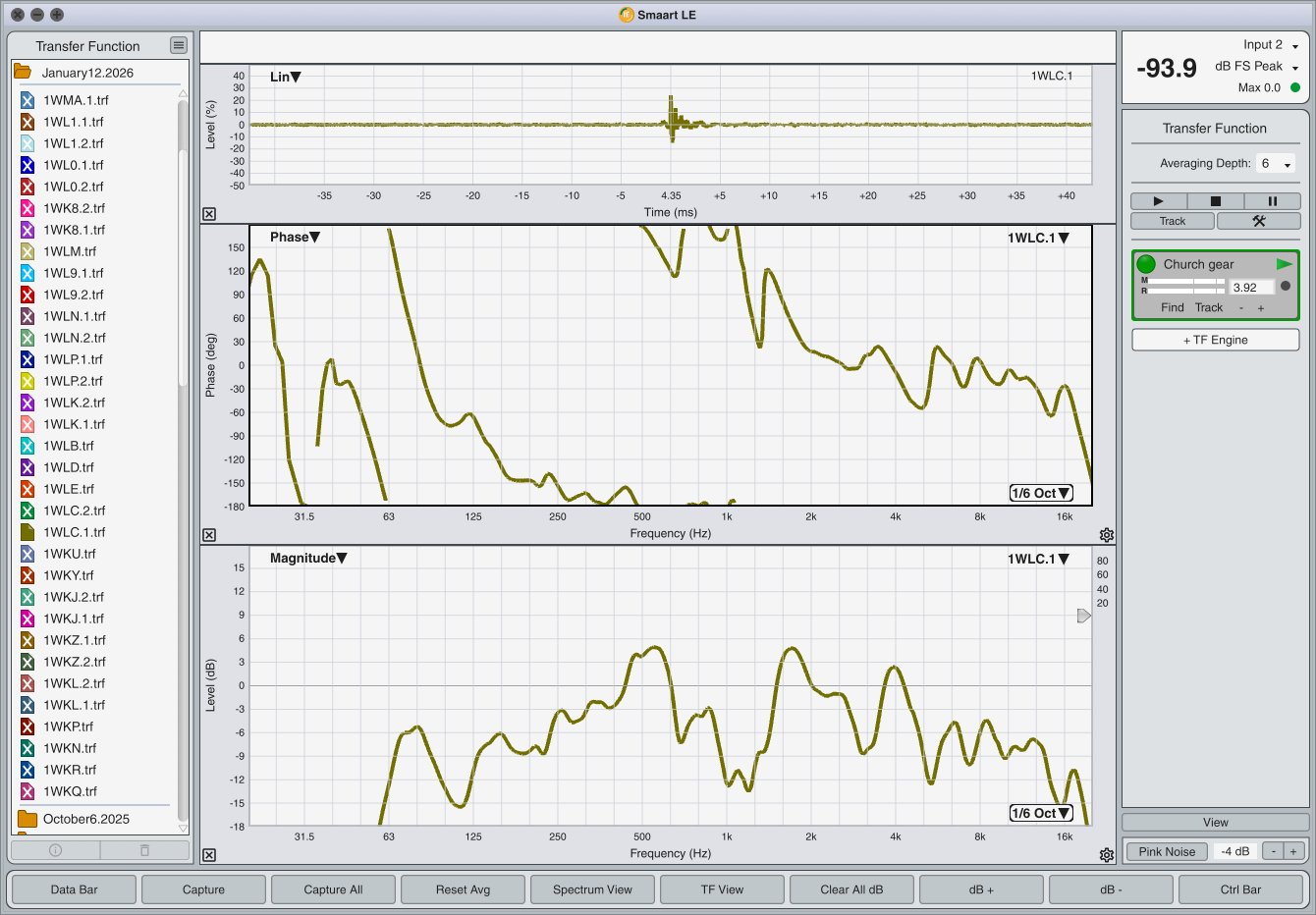Open Phase plot settings gear
1316x915 pixels.
click(x=1107, y=535)
